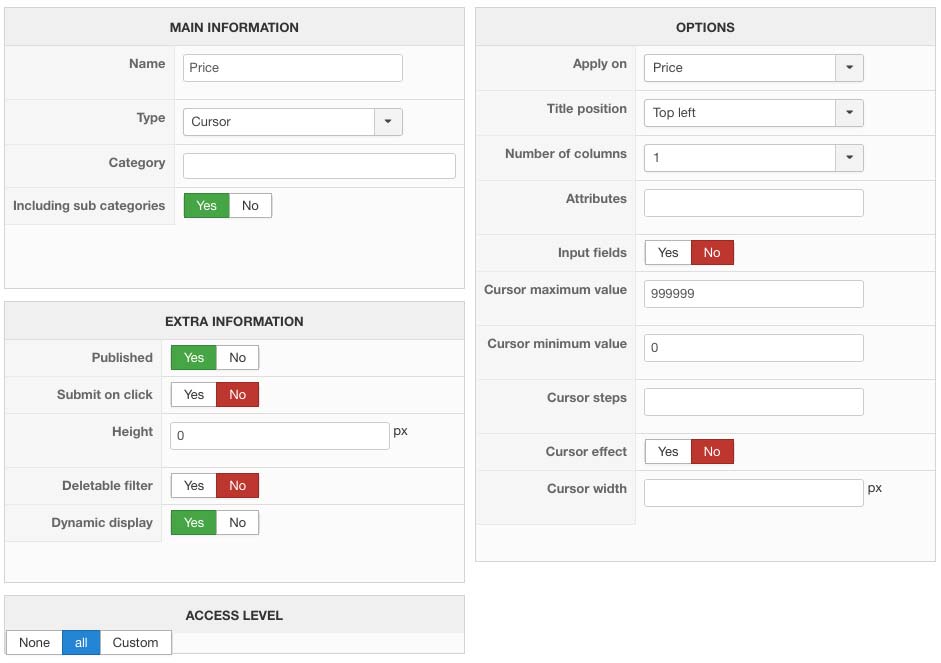Screen dimensions: 941x663
Task: Click the Name text field
Action: (293, 68)
